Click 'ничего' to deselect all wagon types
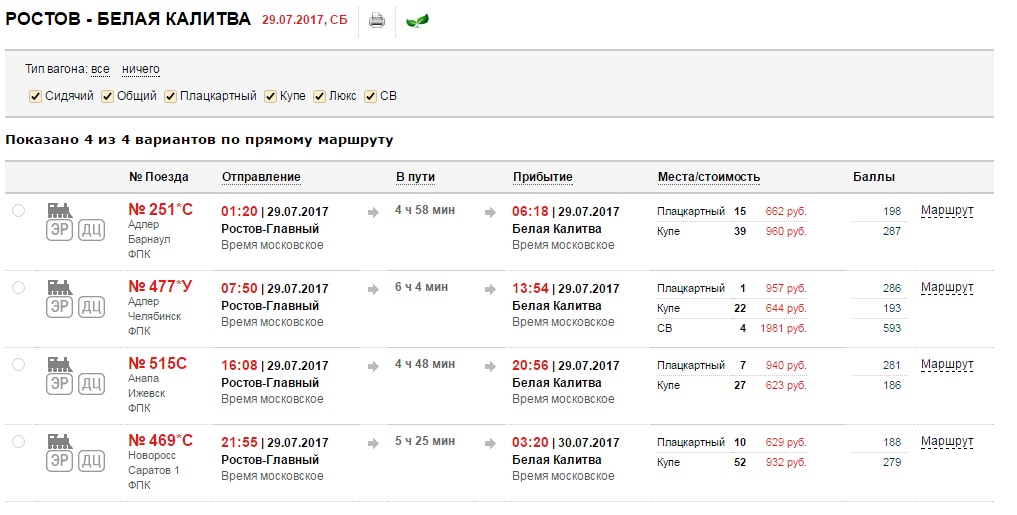The width and height of the screenshot is (1017, 515). pos(141,69)
